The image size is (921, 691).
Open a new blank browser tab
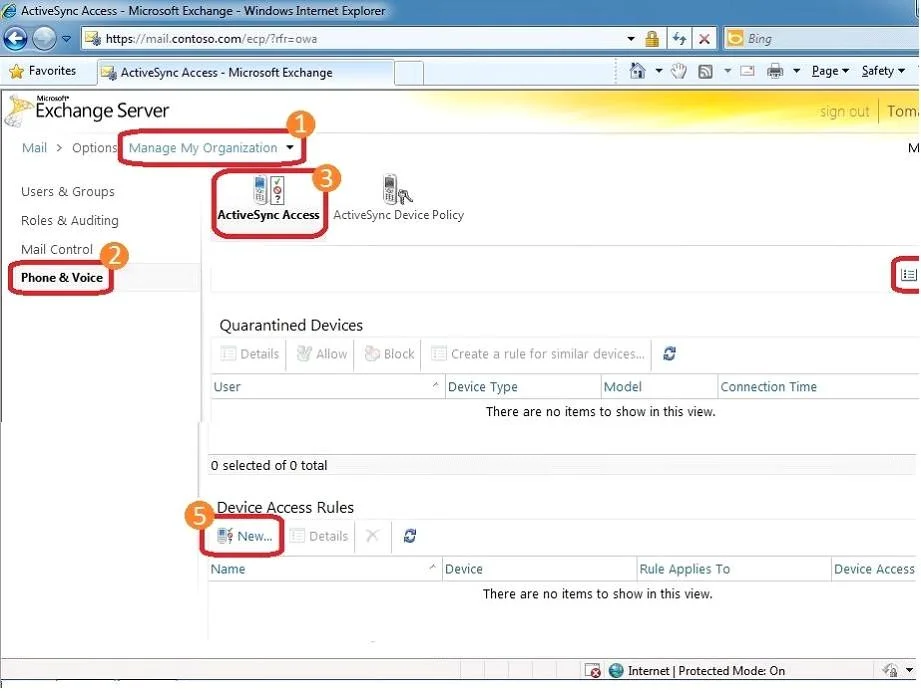click(x=409, y=73)
